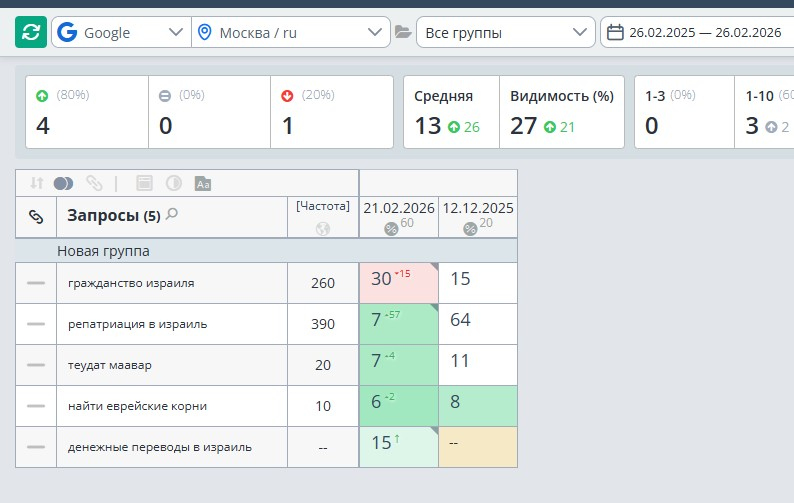
Task: Click position 7 cell for репатриация в израиль
Action: 399,324
